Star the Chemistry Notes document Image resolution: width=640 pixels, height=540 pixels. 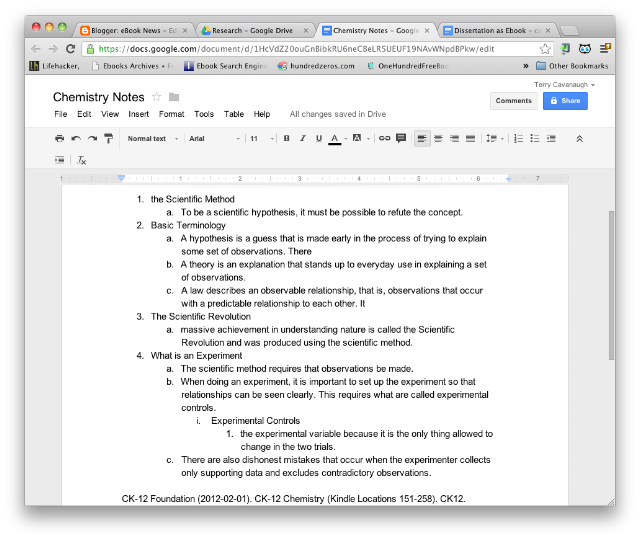click(x=156, y=97)
